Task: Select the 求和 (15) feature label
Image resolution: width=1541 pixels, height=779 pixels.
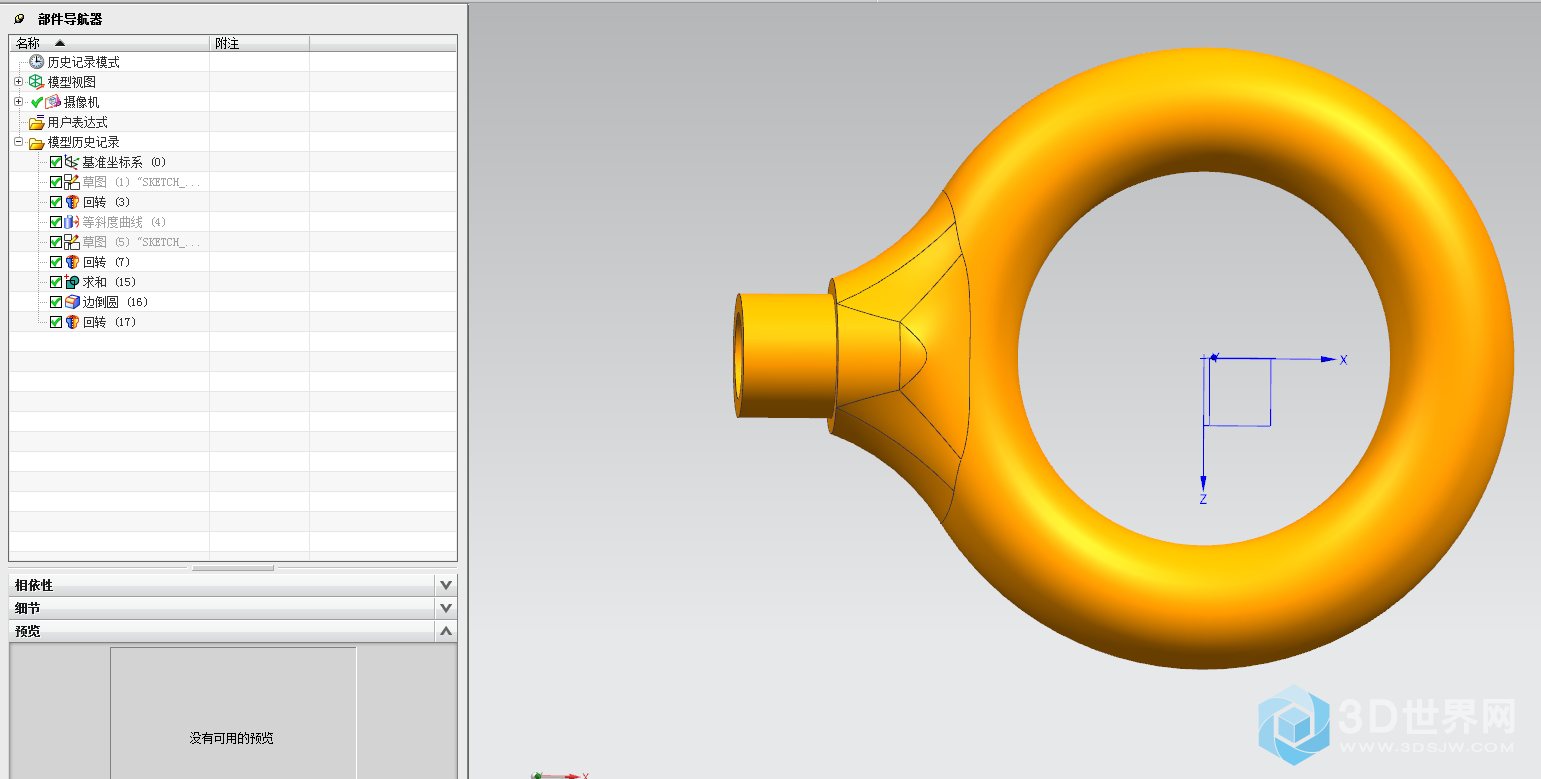Action: (x=109, y=282)
